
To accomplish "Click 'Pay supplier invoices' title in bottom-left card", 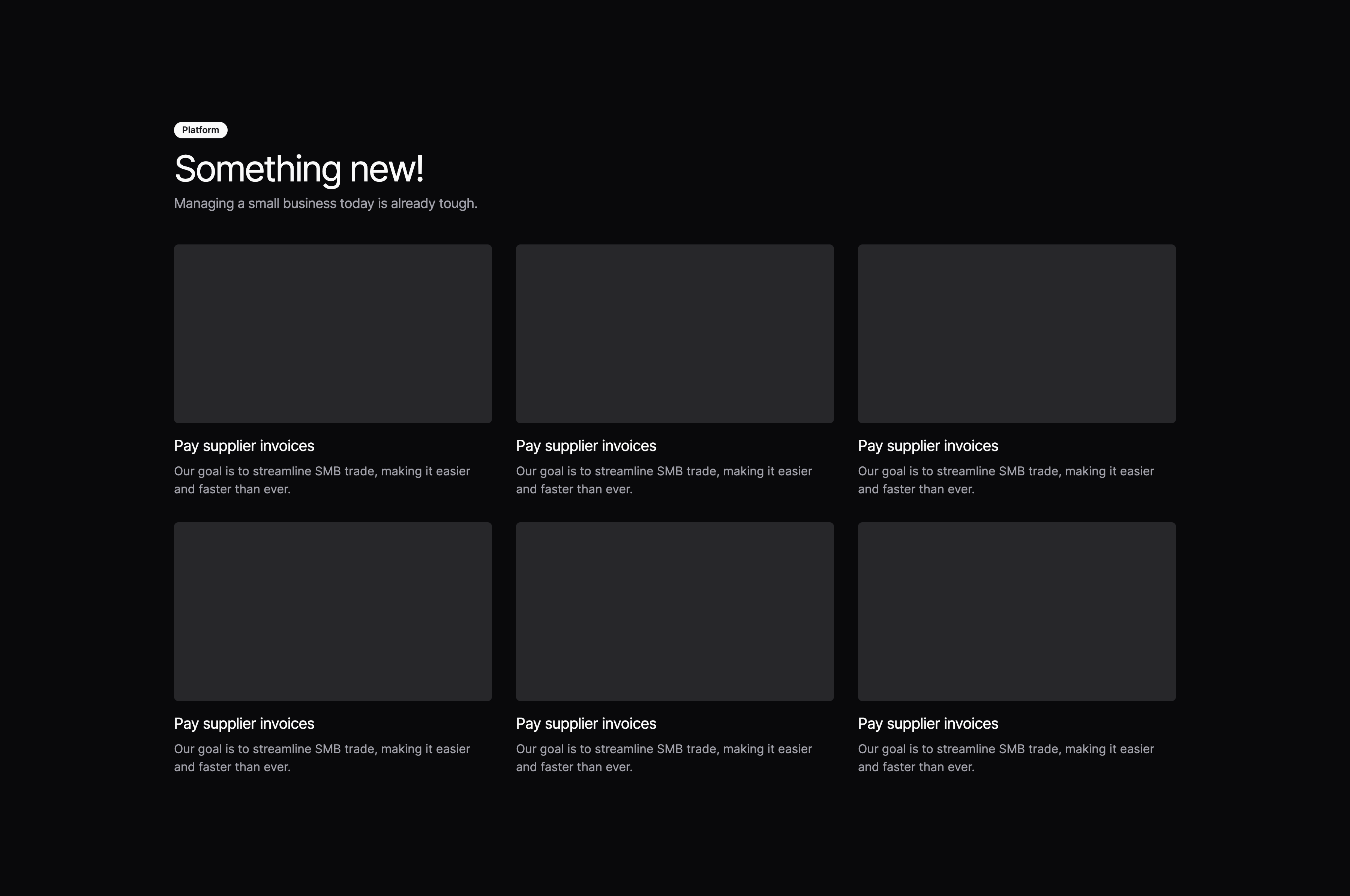I will click(x=244, y=724).
